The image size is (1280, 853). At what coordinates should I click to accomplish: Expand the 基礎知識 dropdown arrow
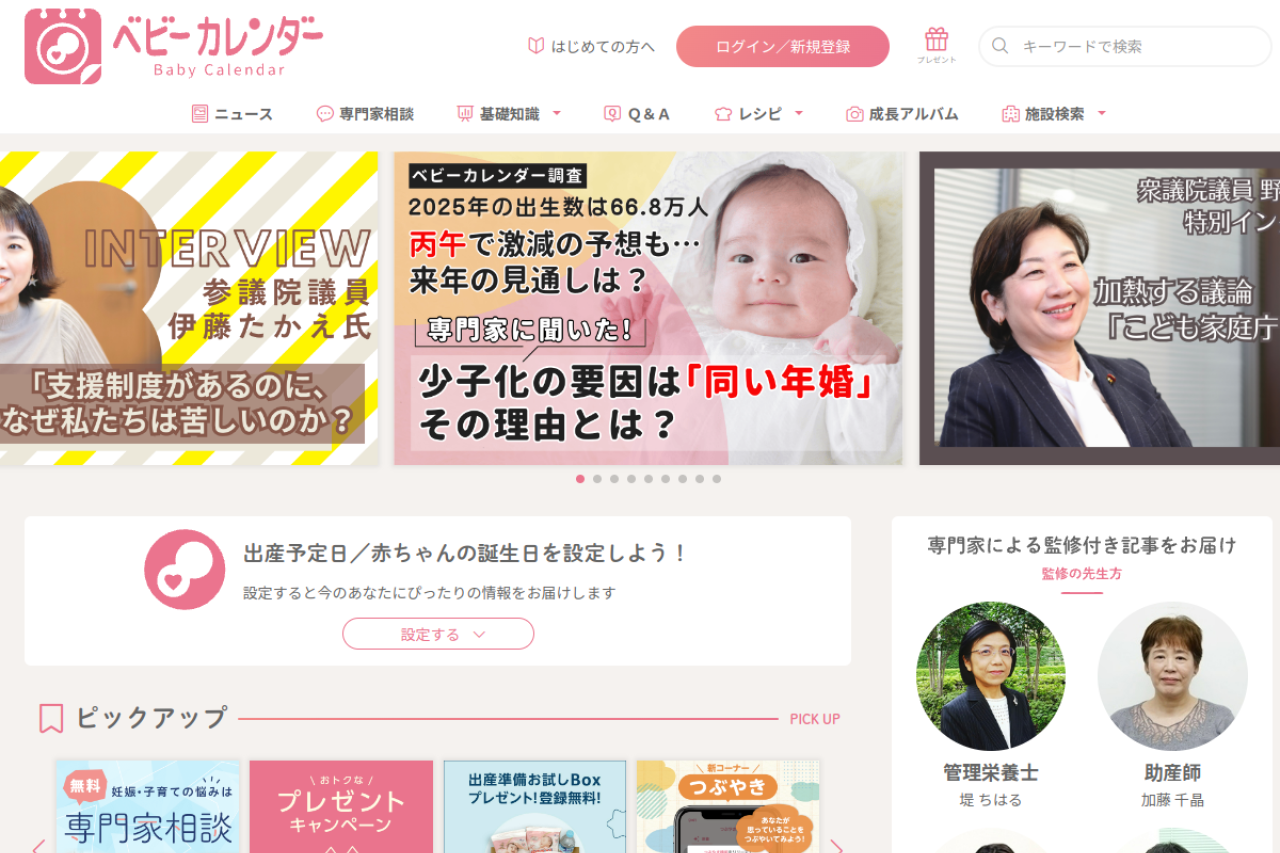point(557,113)
